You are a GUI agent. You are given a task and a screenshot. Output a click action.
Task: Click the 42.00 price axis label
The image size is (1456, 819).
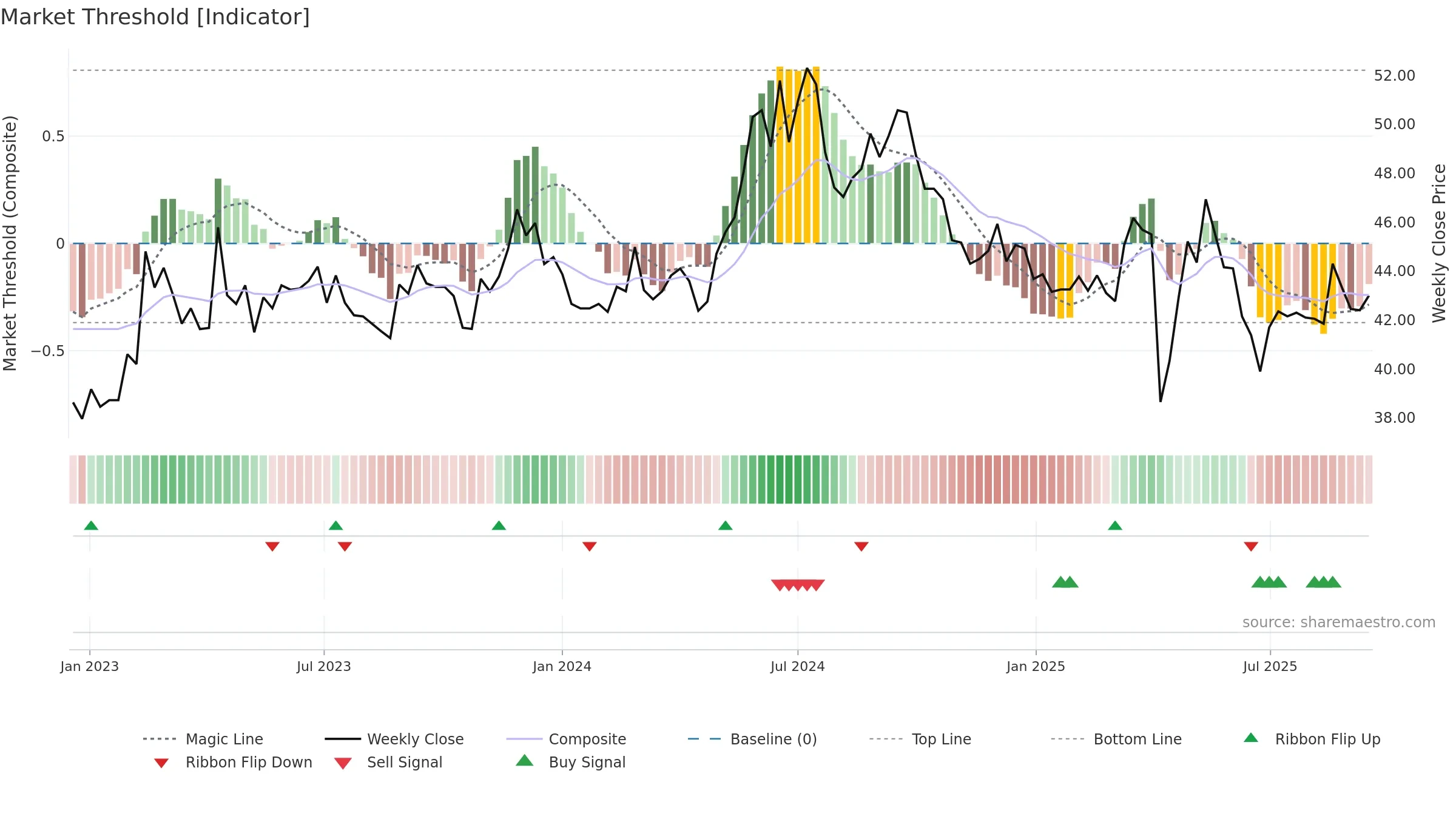coord(1394,320)
